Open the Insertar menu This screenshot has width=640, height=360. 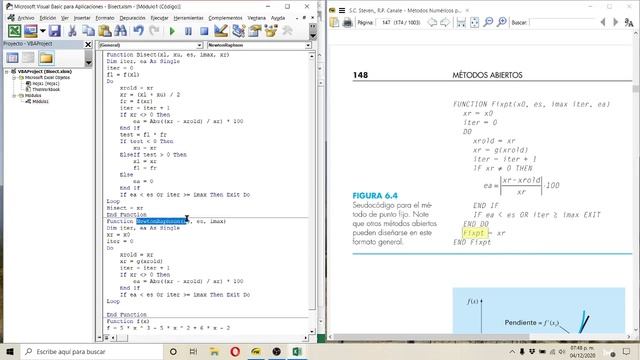point(82,18)
